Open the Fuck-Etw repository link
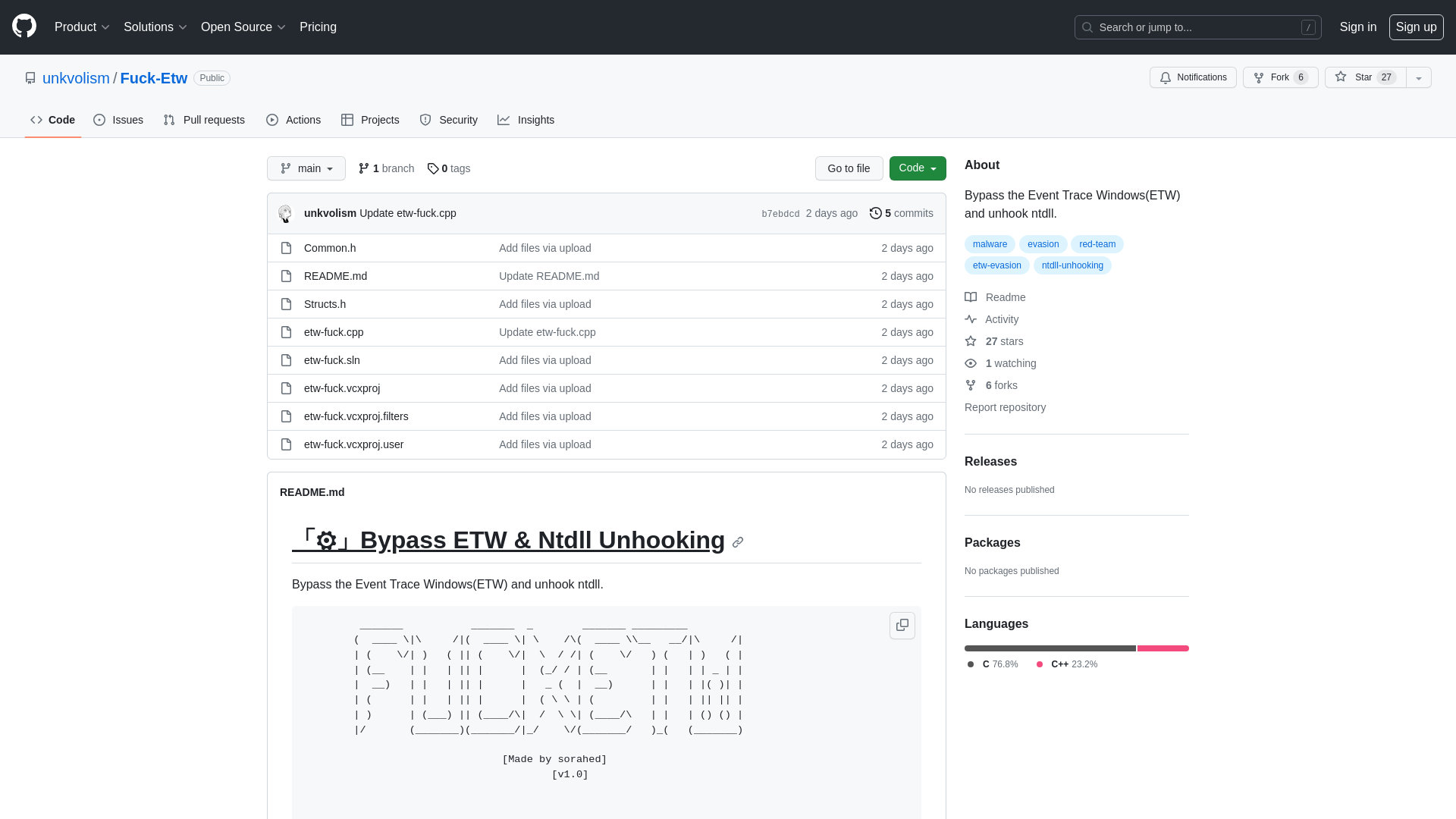 [154, 78]
